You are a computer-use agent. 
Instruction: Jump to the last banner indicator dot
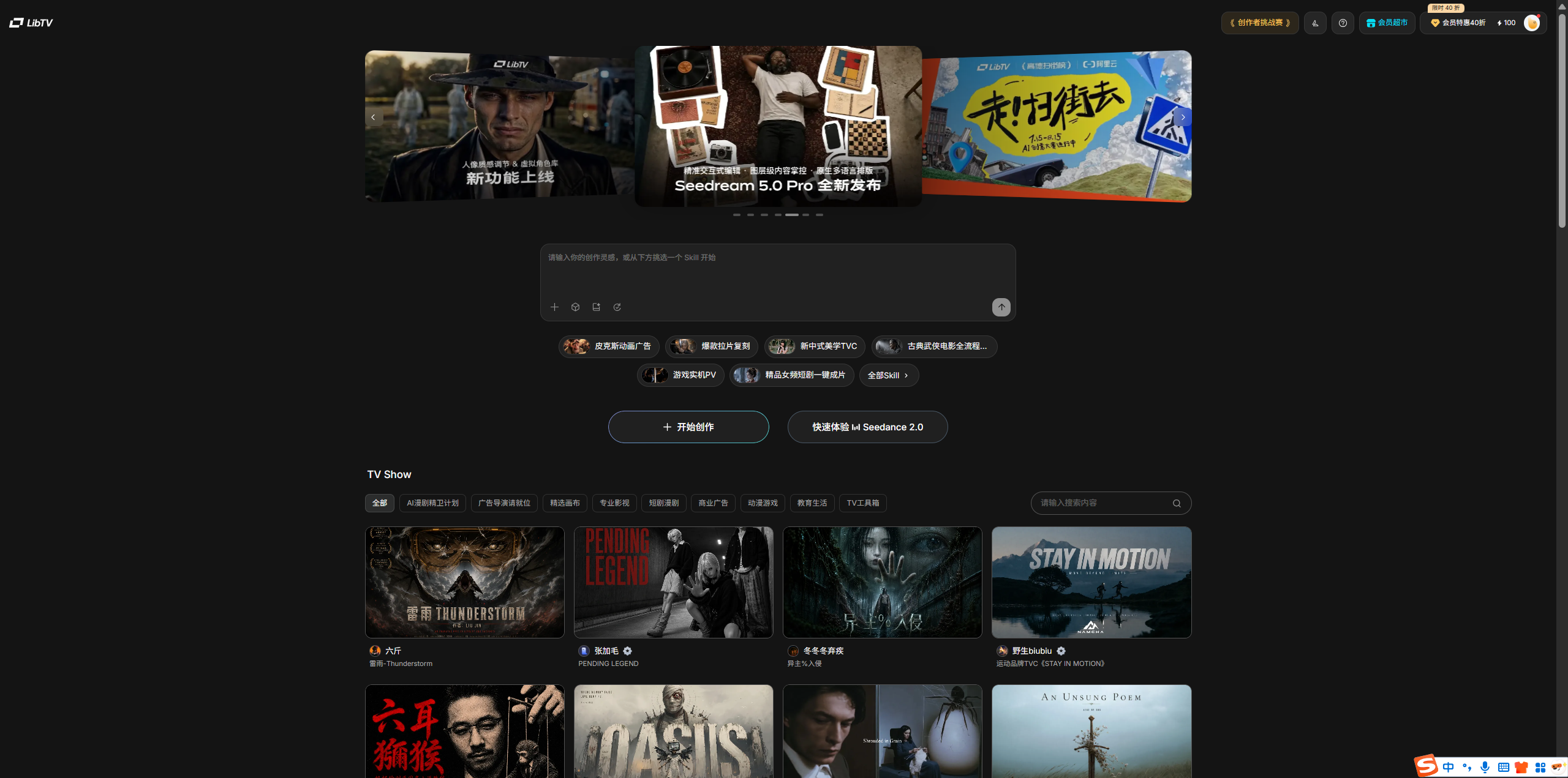coord(820,215)
